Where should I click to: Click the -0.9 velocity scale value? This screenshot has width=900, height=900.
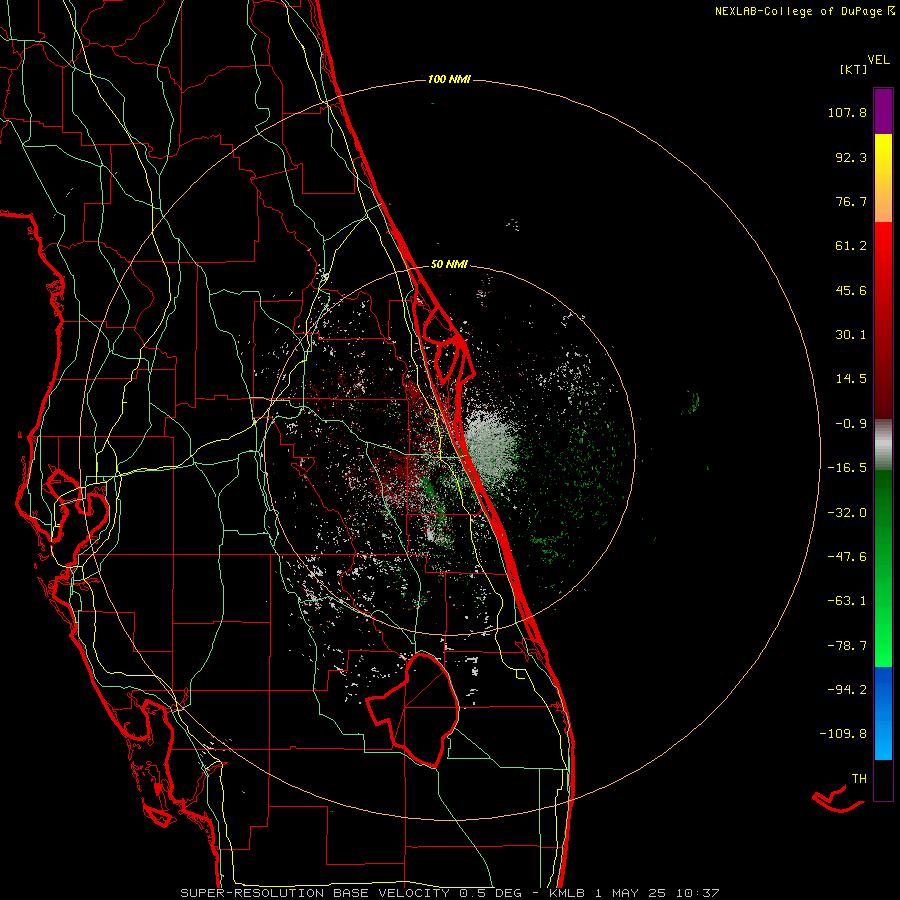coord(851,424)
